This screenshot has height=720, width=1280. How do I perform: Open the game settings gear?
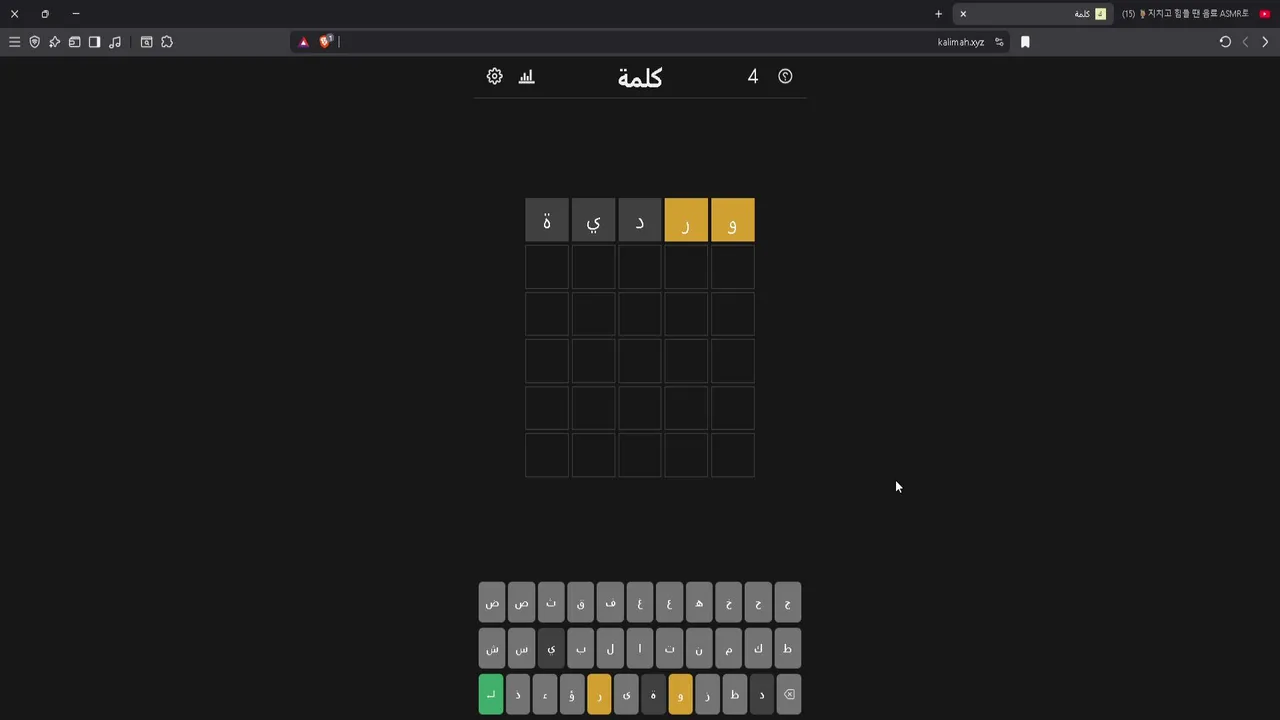pyautogui.click(x=494, y=76)
